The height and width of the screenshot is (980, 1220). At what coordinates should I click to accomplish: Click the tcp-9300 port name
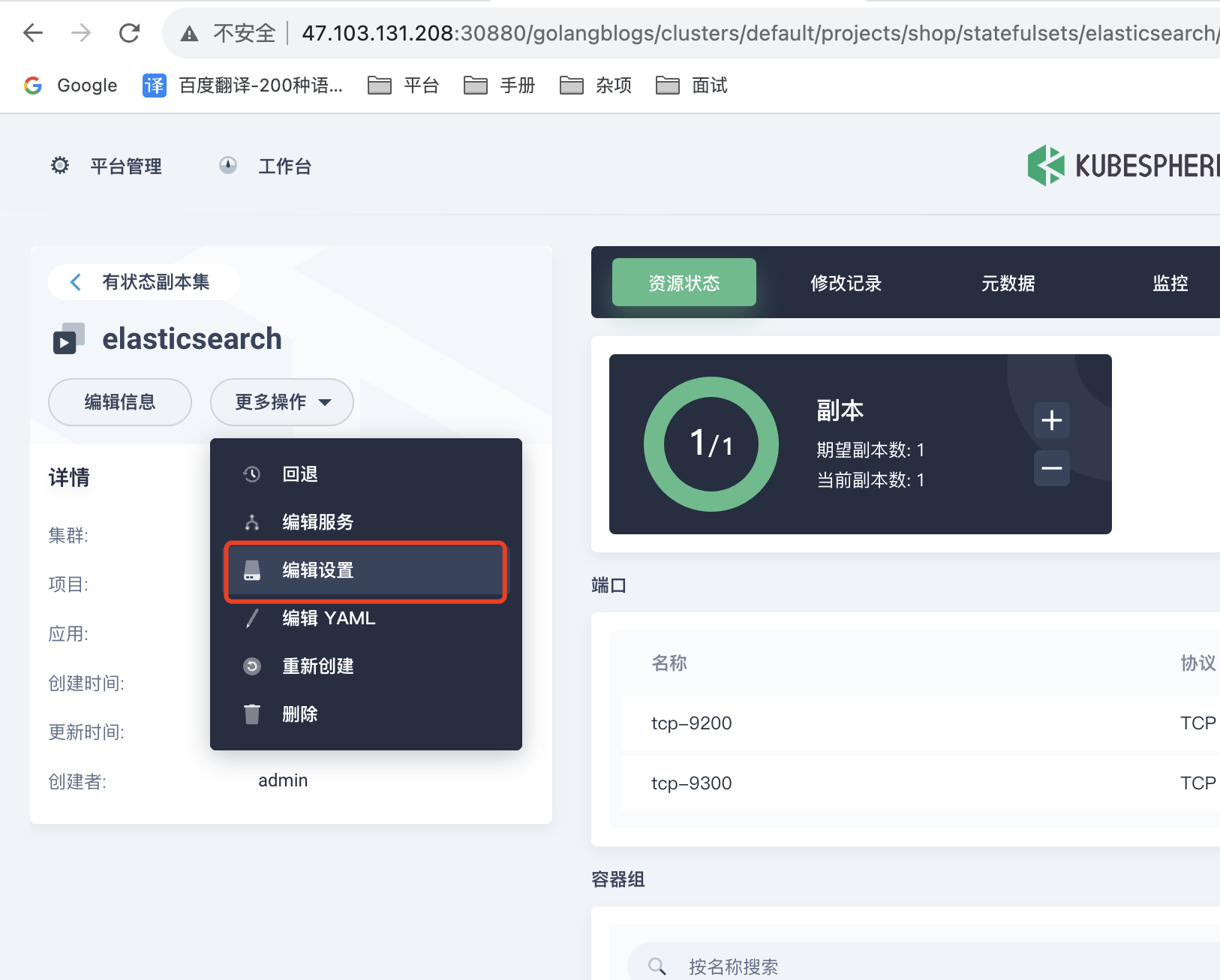[692, 783]
